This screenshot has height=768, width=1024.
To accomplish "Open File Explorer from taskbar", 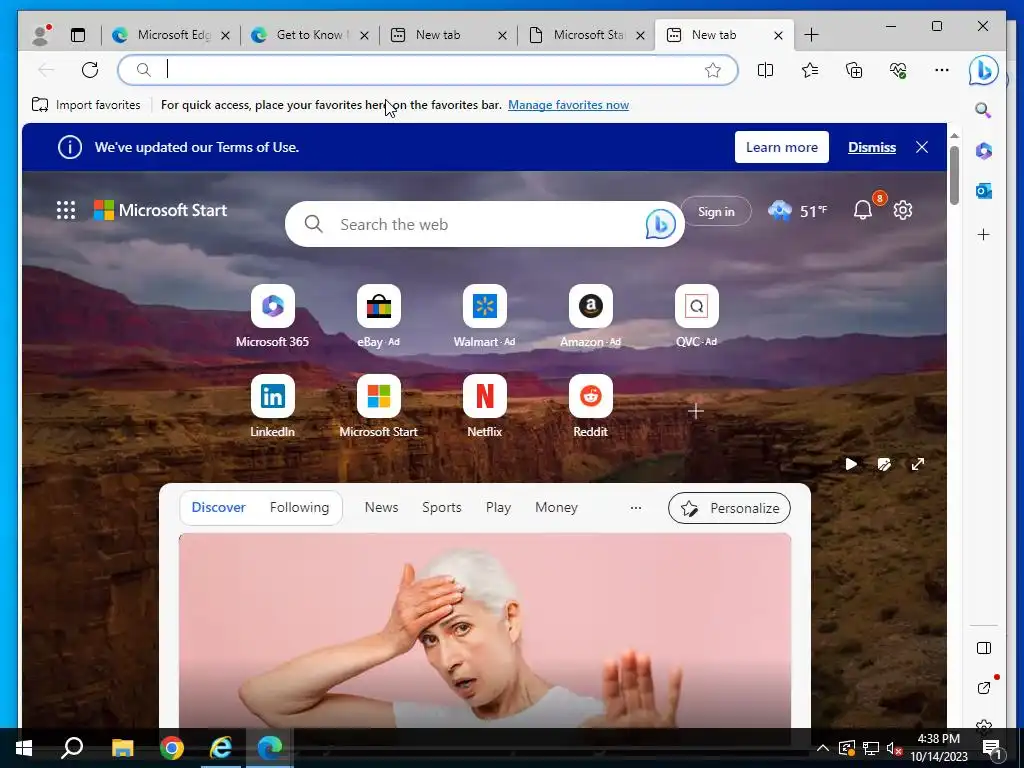I will click(122, 748).
